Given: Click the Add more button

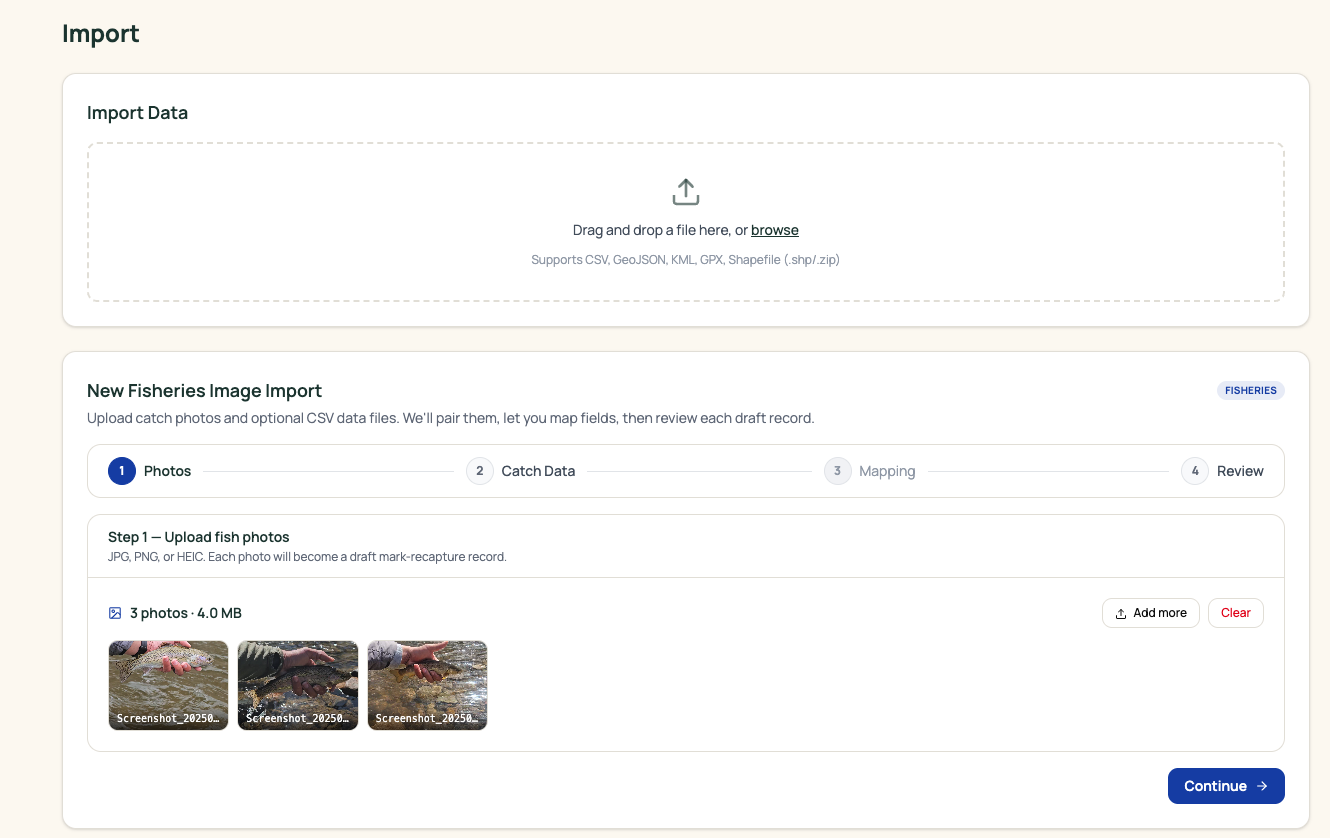Looking at the screenshot, I should 1150,613.
